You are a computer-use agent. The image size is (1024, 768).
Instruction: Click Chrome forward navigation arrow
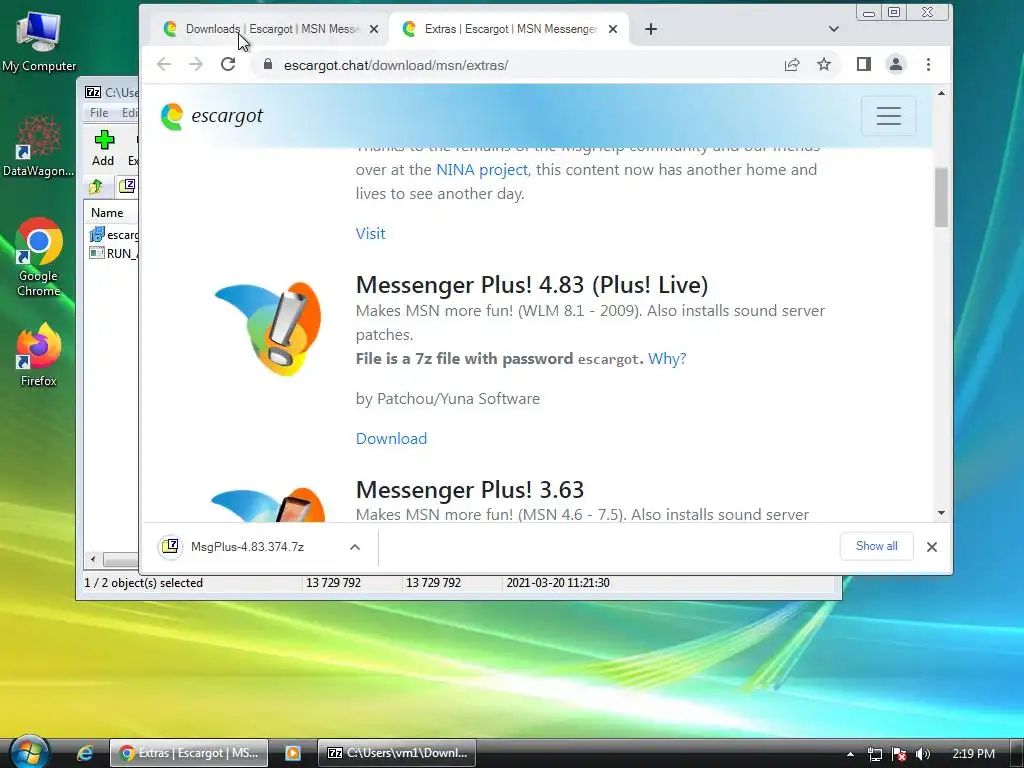(x=196, y=64)
